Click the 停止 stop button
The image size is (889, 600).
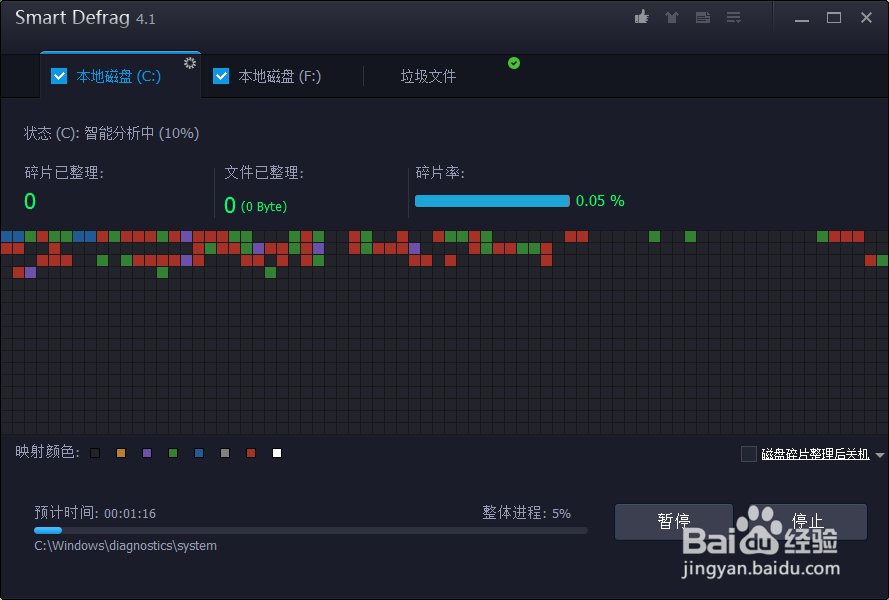tap(807, 521)
